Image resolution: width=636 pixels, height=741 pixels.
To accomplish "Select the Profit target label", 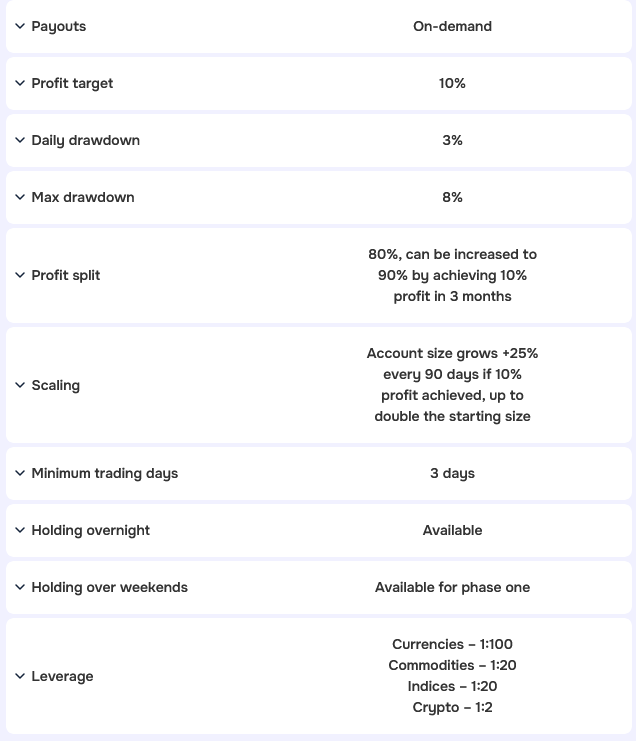I will pyautogui.click(x=72, y=83).
